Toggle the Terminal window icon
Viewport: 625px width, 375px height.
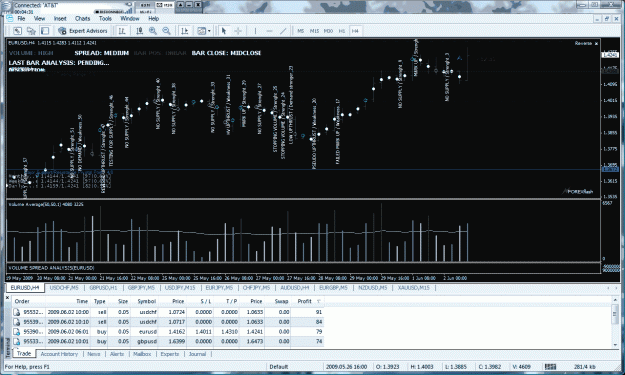click(45, 31)
